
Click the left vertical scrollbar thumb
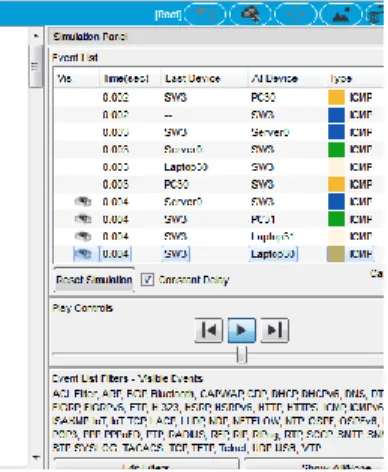coord(35,66)
